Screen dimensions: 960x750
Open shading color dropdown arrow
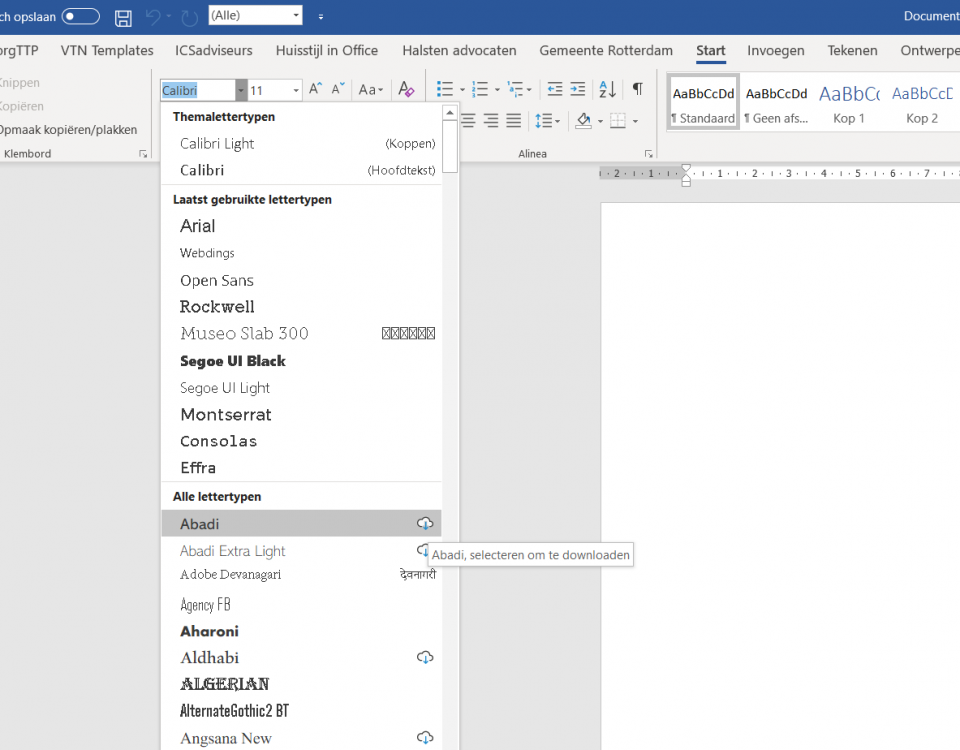[x=600, y=121]
